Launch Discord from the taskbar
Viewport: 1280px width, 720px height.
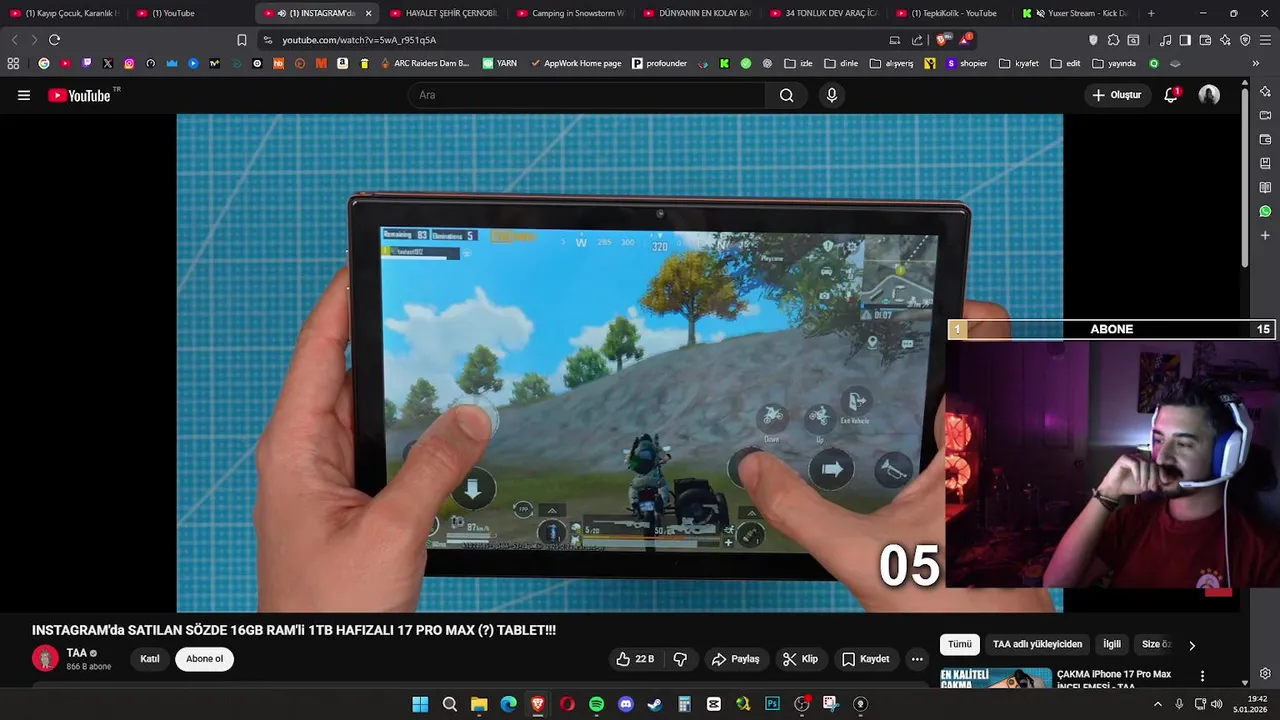626,704
